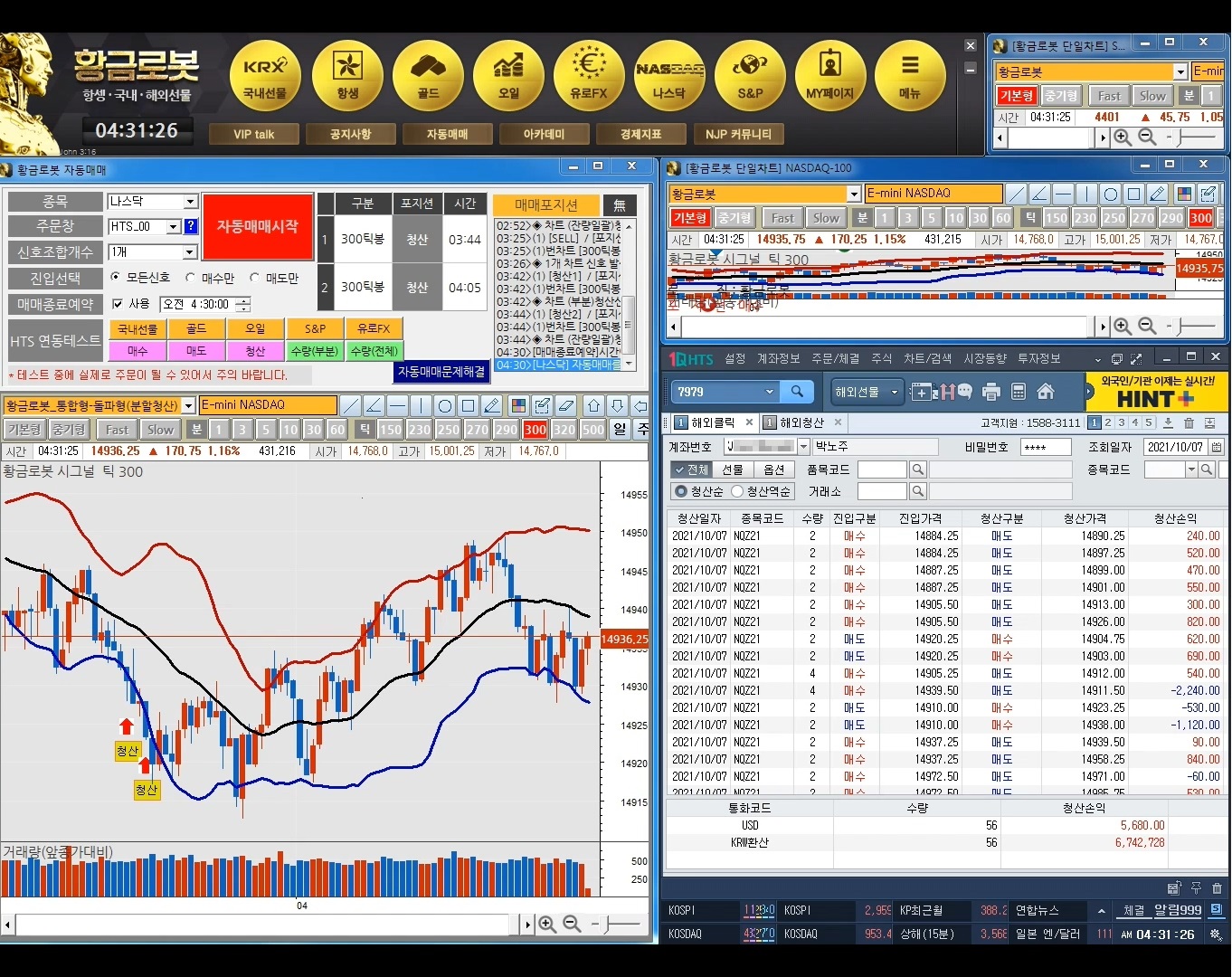1232x977 pixels.
Task: Click the red 자동매매시작 button
Action: coord(258,226)
